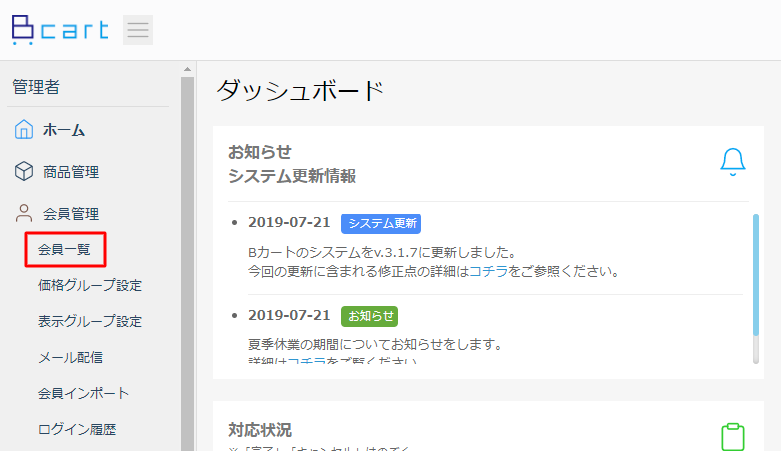Open 価格グループ設定
Viewport: 781px width, 451px height.
tap(90, 285)
